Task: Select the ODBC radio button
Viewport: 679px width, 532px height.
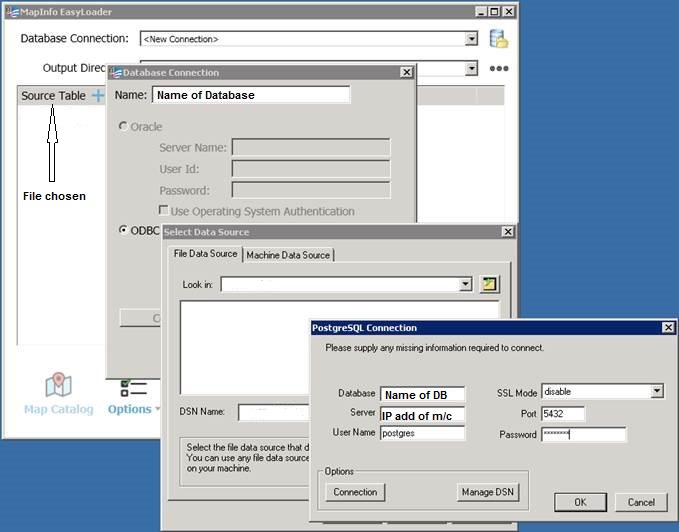Action: 124,230
